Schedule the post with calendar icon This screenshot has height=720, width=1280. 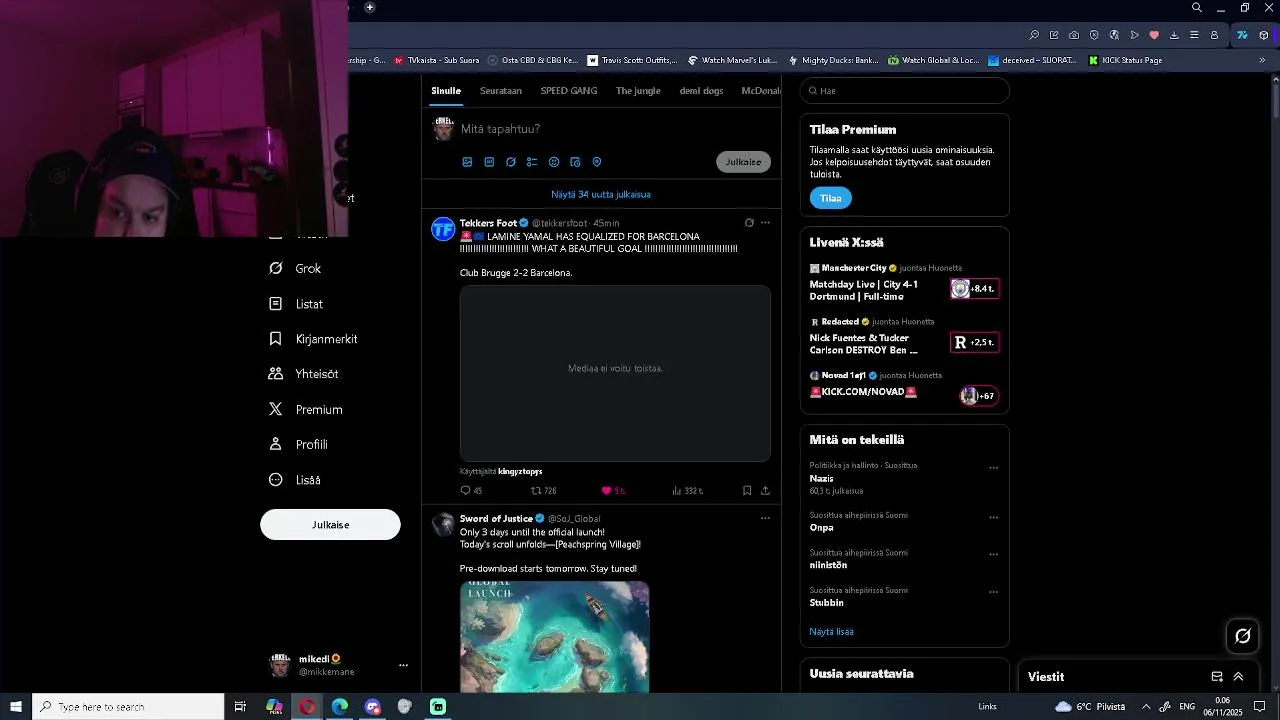point(575,162)
